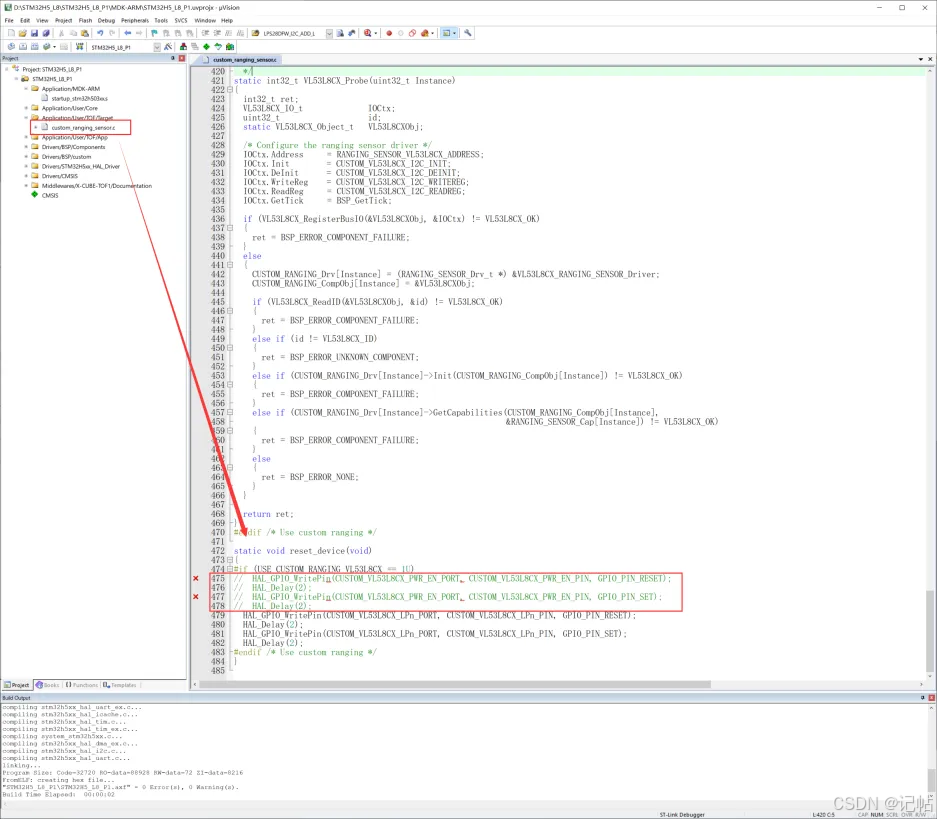Open the LPS28DFW_I2C_ADD_L find combo box

pos(292,33)
